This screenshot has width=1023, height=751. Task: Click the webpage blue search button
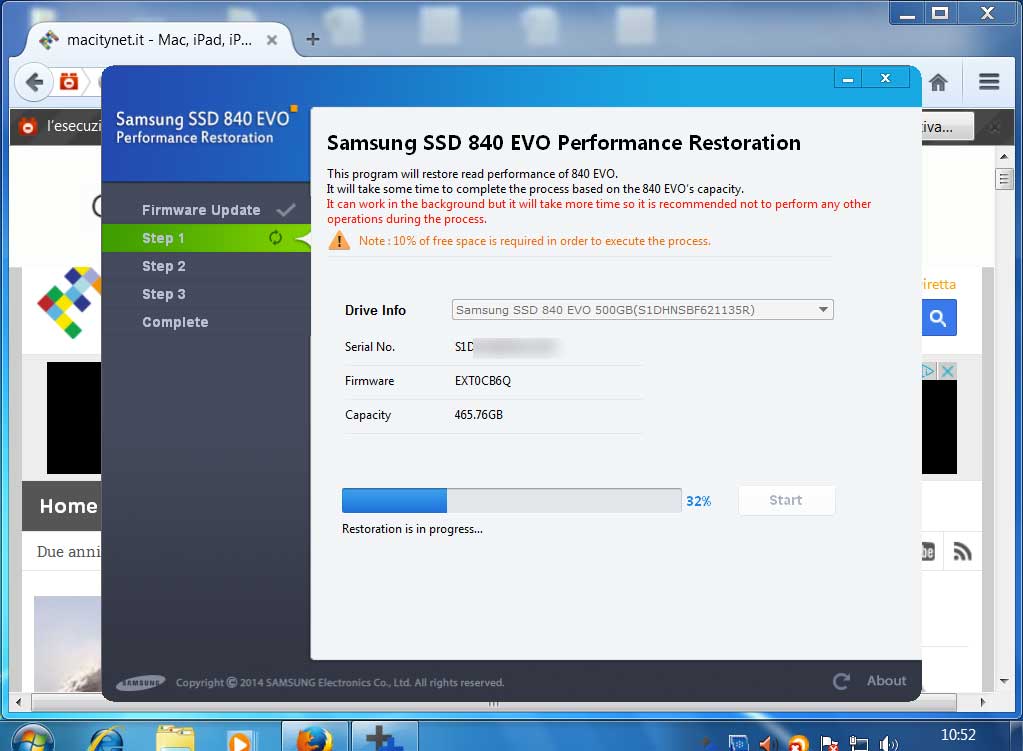[938, 318]
